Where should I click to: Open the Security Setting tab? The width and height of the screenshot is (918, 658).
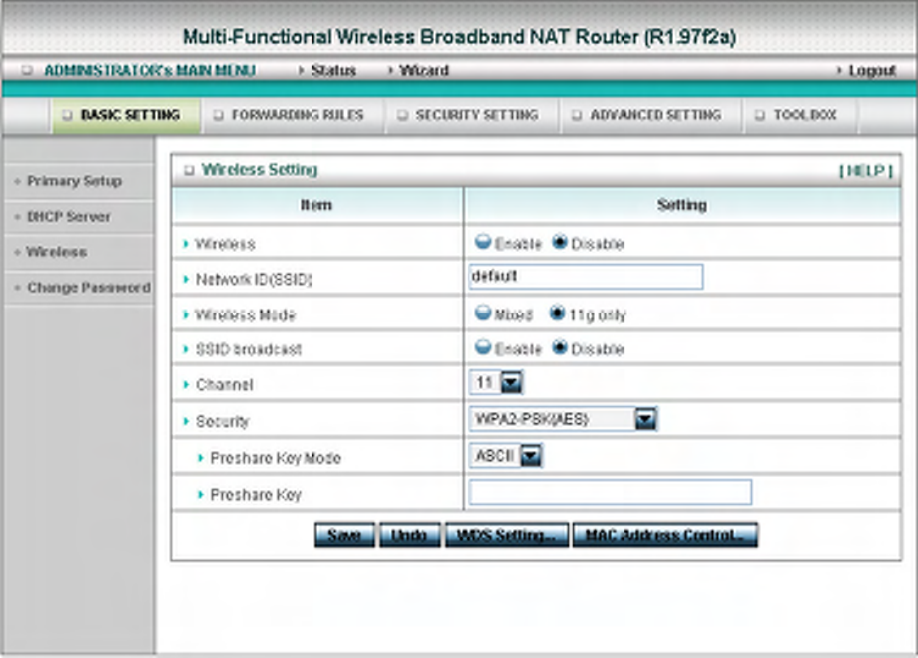click(x=472, y=115)
